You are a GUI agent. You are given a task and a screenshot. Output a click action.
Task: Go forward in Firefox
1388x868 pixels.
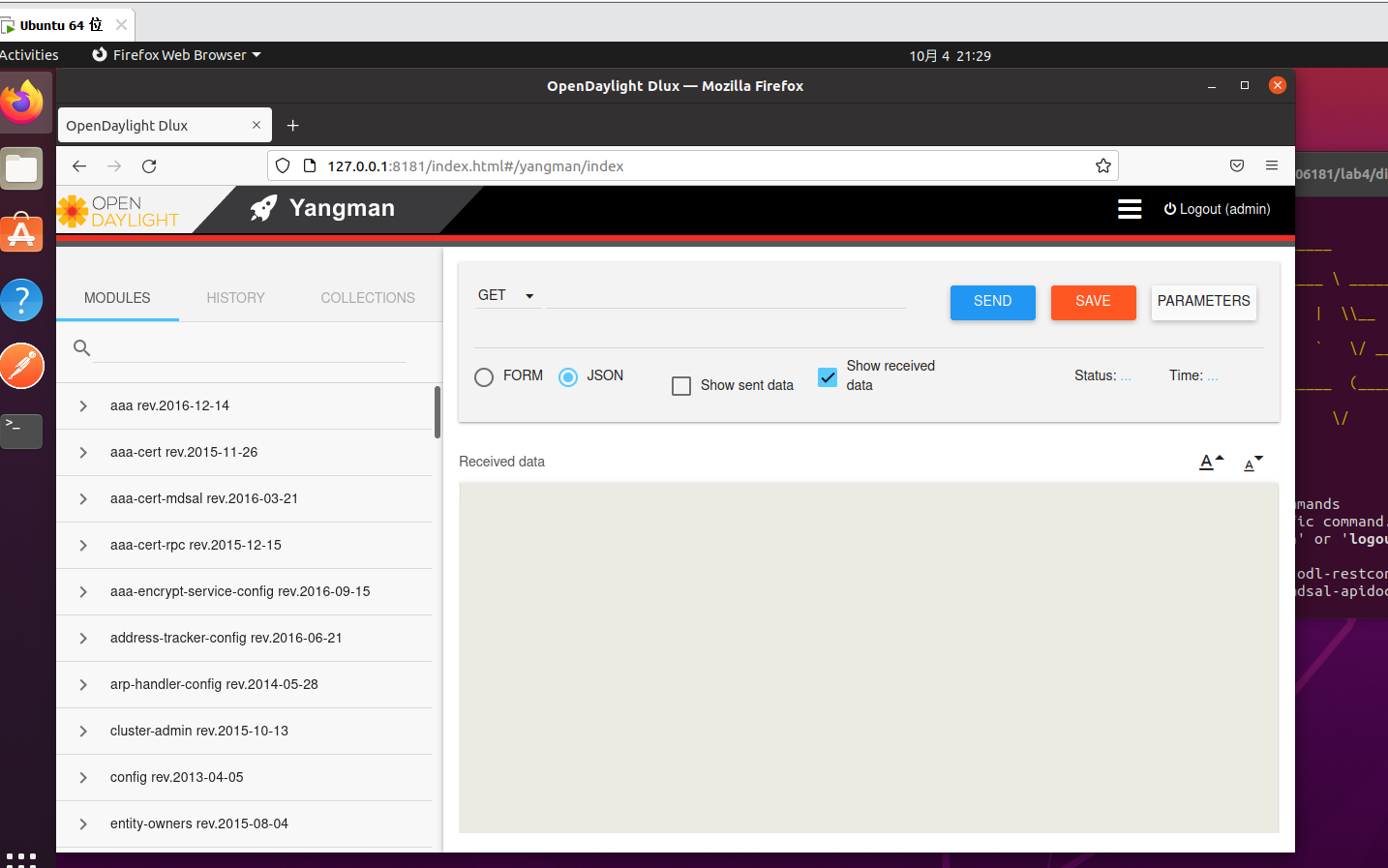coord(114,166)
